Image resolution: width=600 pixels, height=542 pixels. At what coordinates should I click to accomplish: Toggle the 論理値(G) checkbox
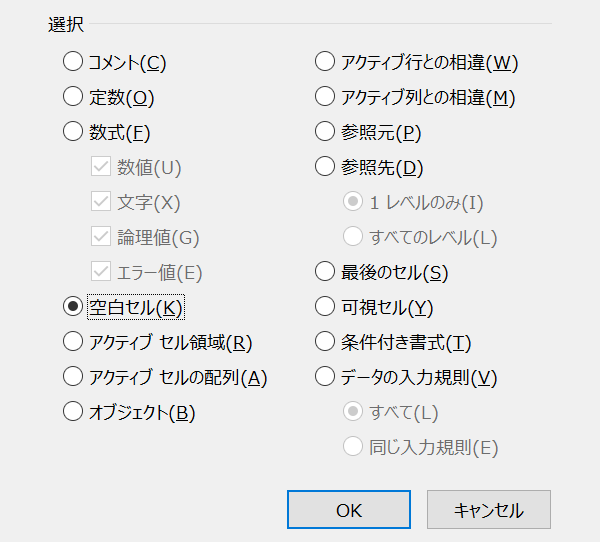(100, 237)
